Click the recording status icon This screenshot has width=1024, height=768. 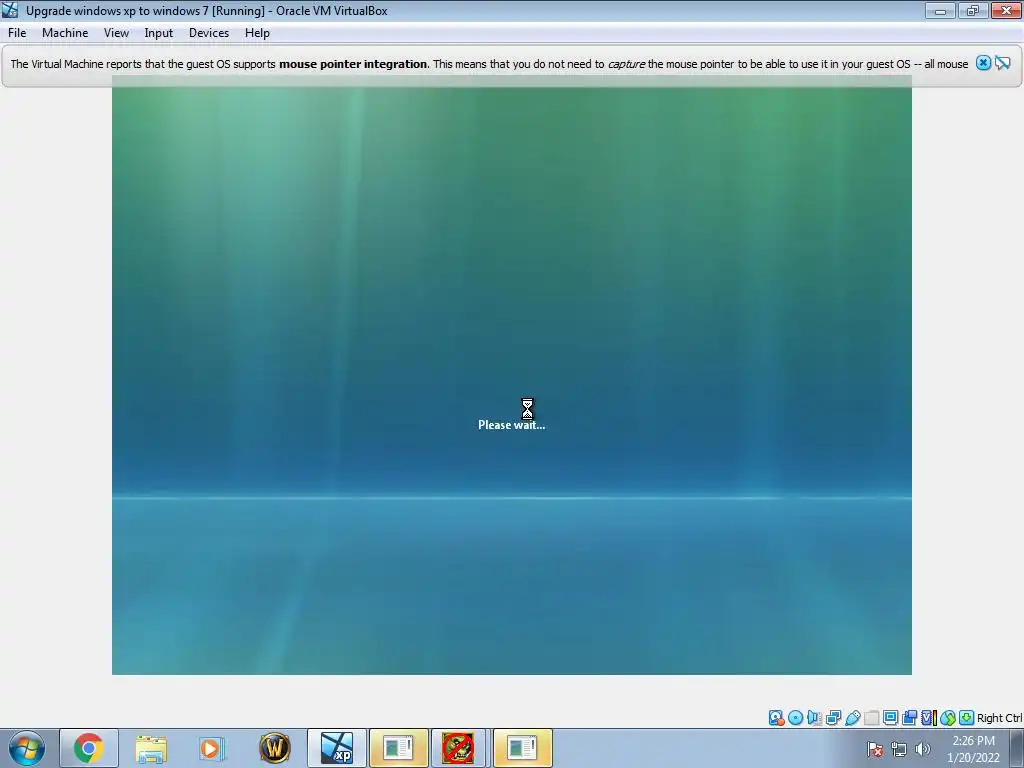(909, 718)
